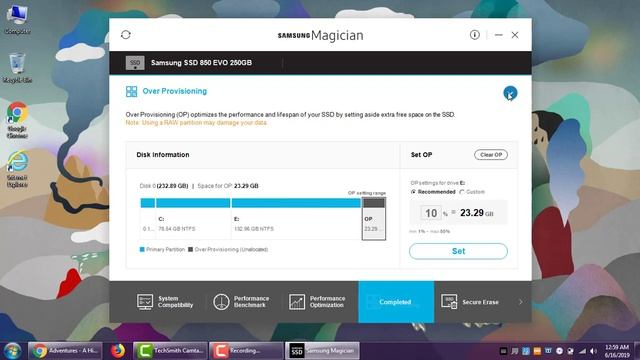Open Firefox from the taskbar
This screenshot has height=360, width=640.
pos(118,351)
